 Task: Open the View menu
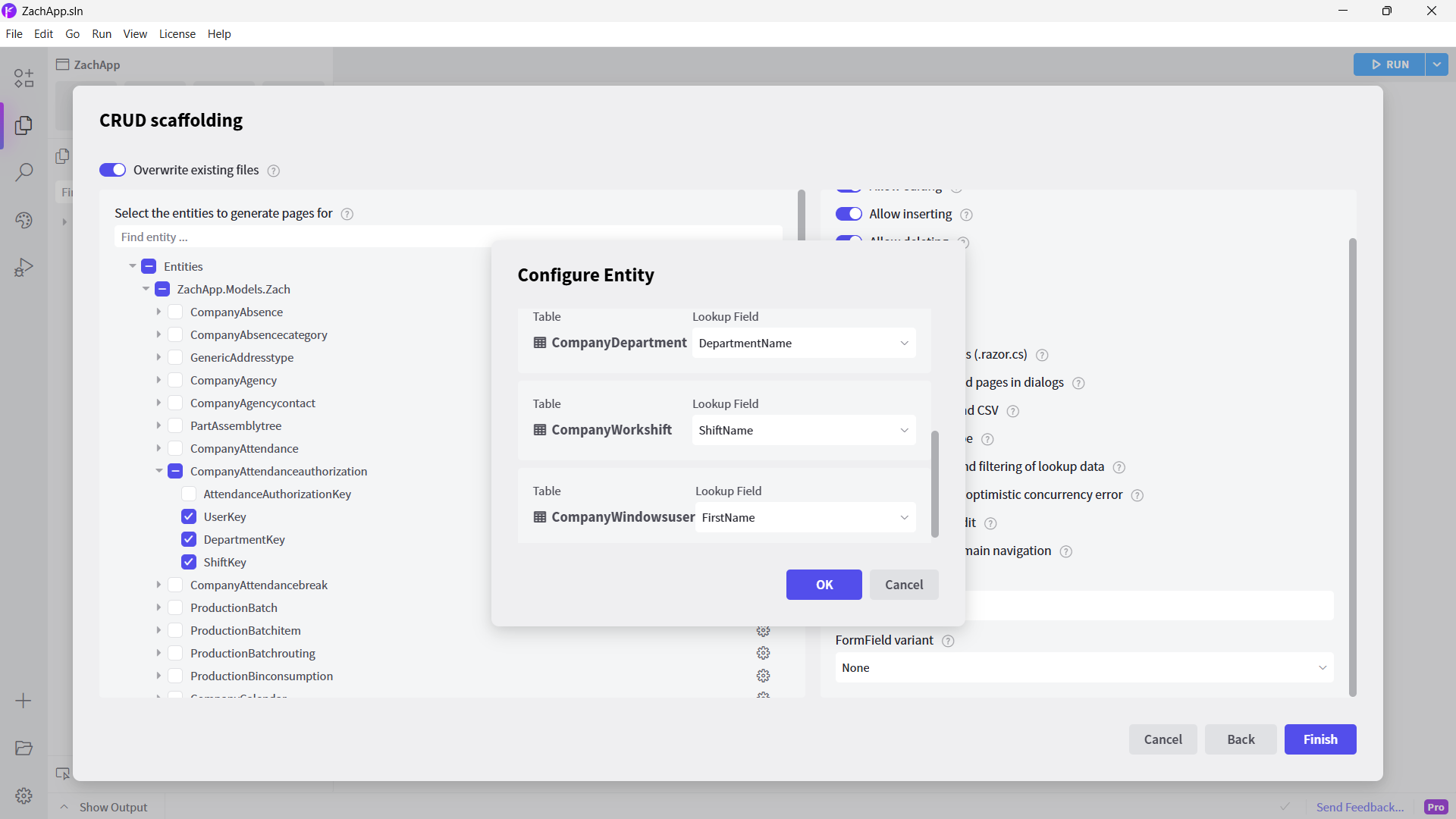(x=135, y=34)
